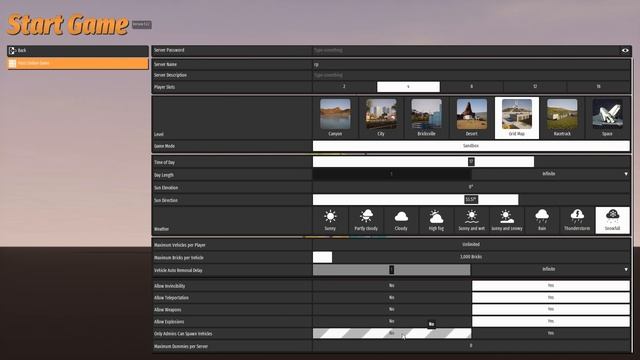Click the Maximum Vehicles per Player slider
Viewport: 640px width, 360px height.
tap(471, 244)
